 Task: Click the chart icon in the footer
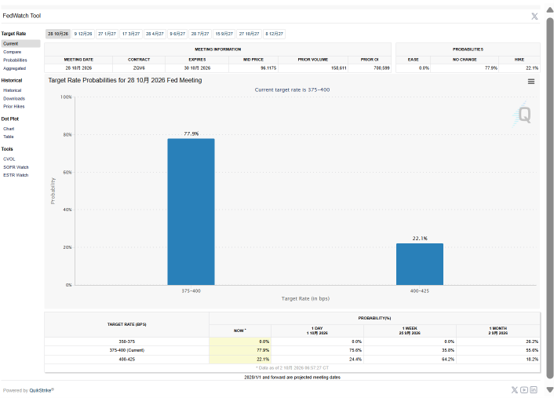point(534,390)
